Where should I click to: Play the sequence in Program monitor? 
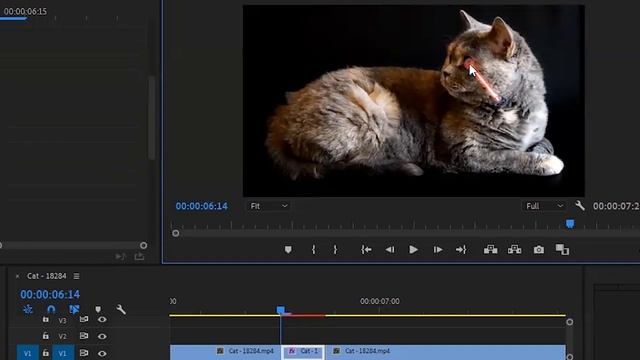(413, 249)
